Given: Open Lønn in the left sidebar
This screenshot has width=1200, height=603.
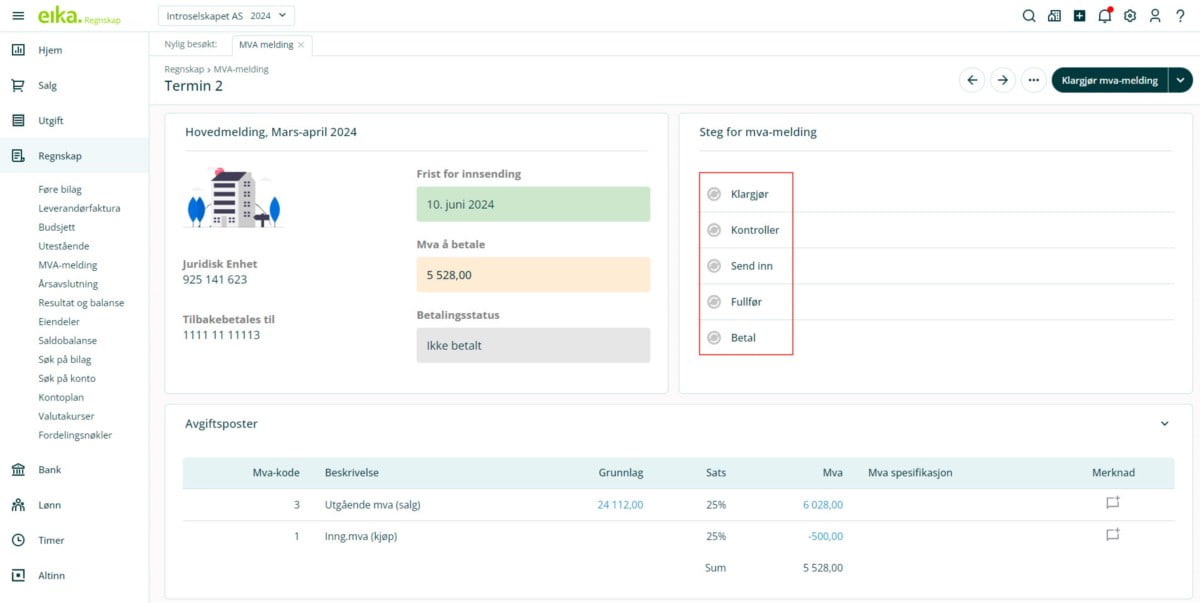Looking at the screenshot, I should 50,505.
